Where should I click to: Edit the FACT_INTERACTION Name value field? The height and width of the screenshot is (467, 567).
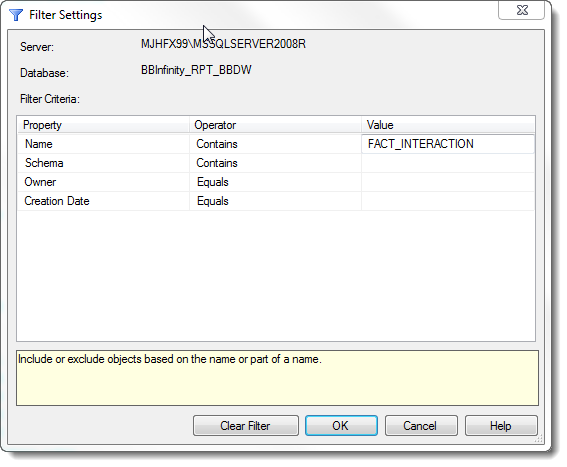click(448, 144)
